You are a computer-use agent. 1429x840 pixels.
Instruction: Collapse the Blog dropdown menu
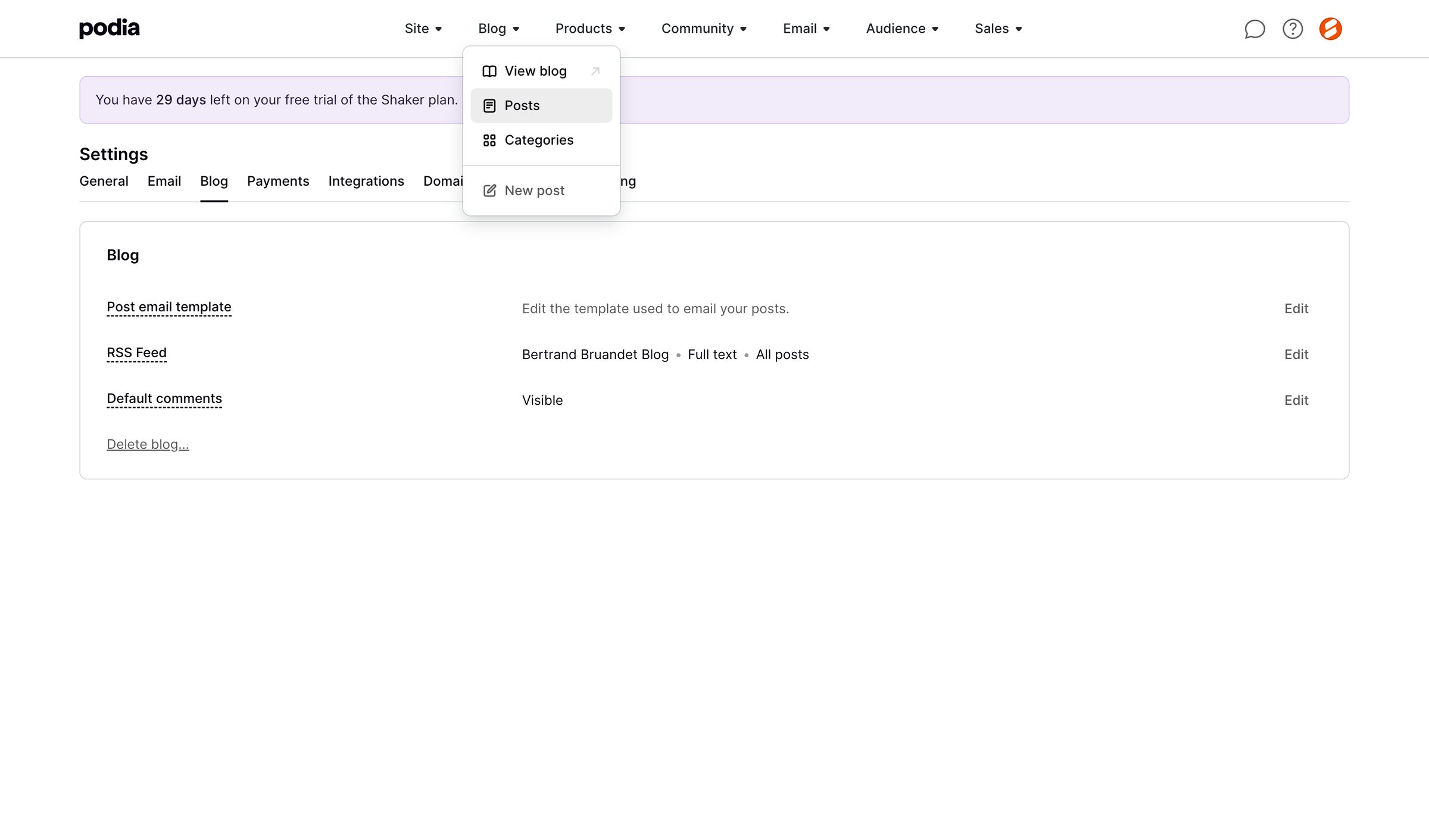tap(498, 29)
